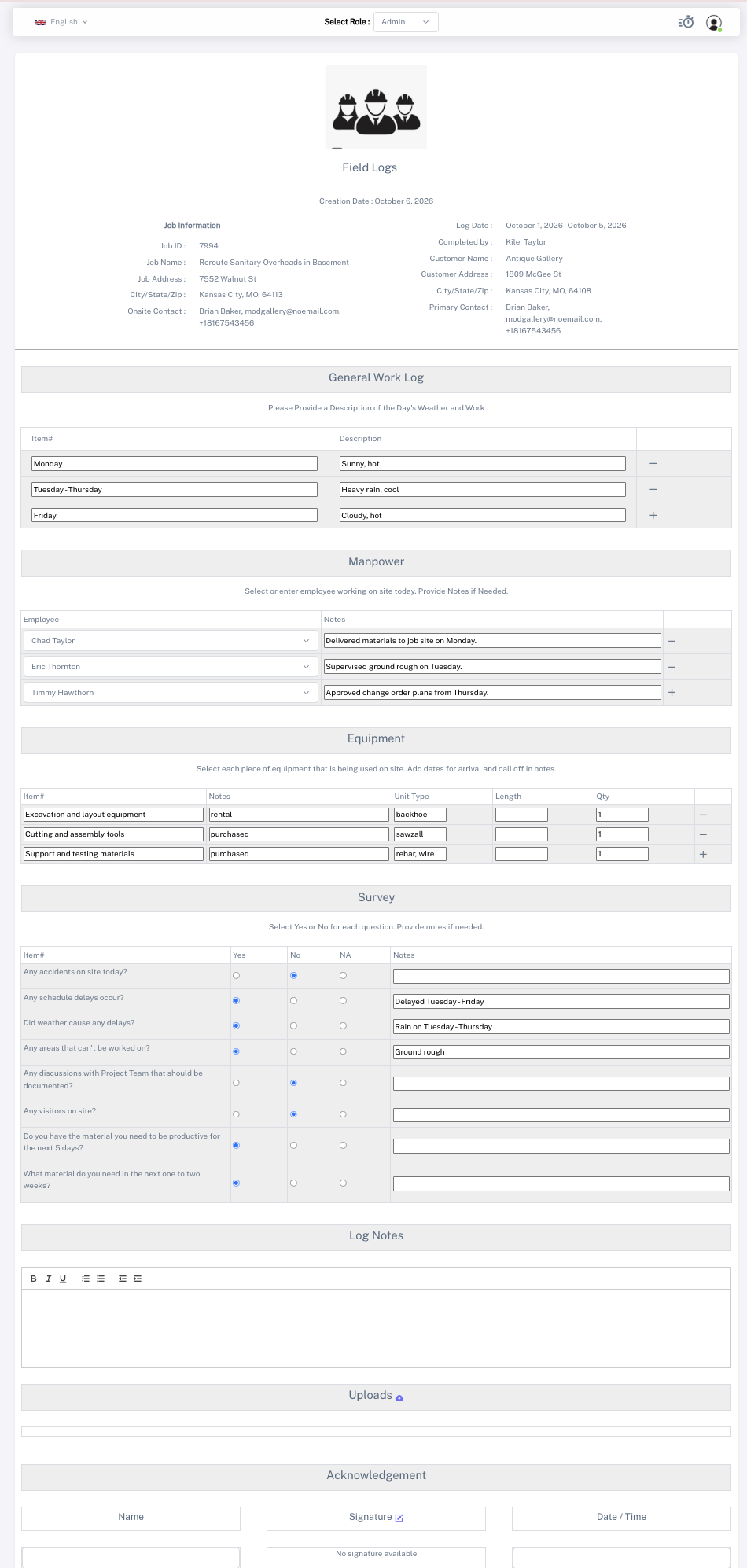This screenshot has height=1568, width=747.
Task: Open the user profile avatar icon
Action: (714, 23)
